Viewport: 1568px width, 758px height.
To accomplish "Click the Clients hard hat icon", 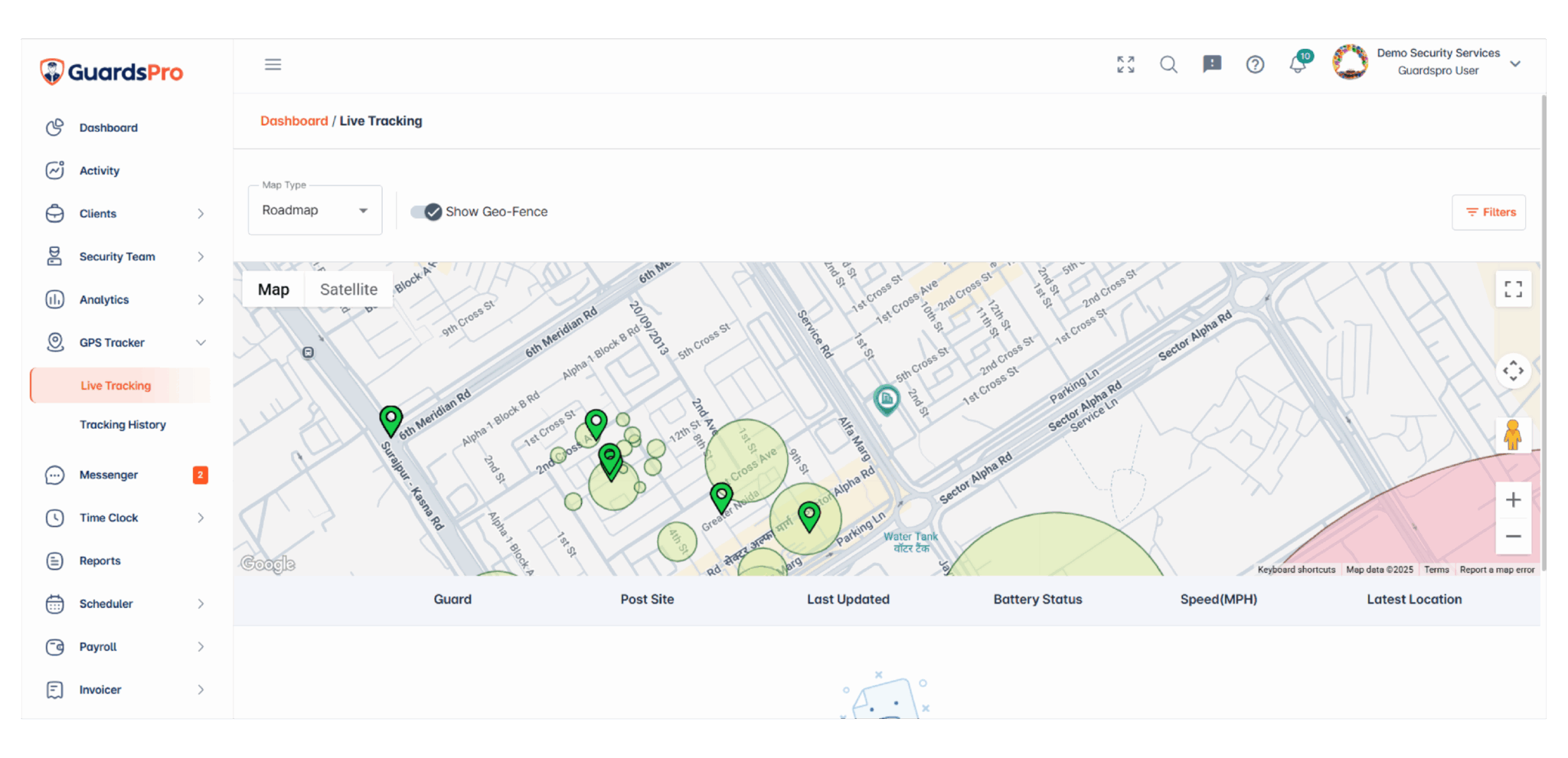I will point(55,214).
